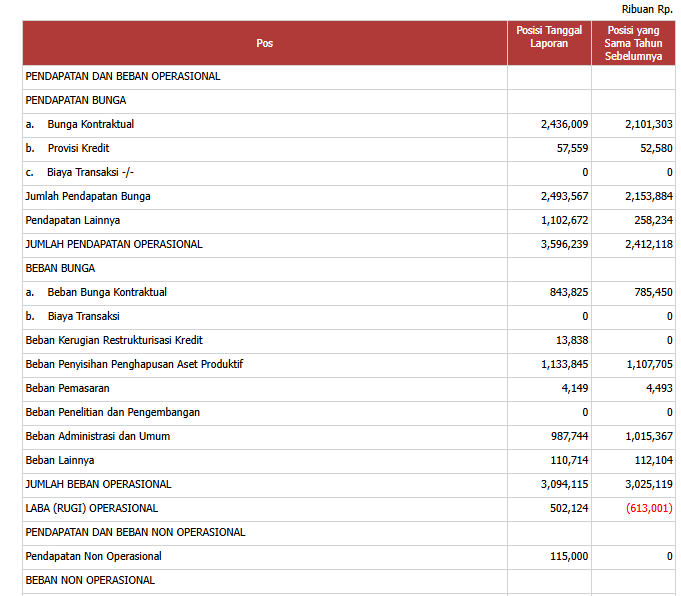Screen dimensions: 681x596
Task: Click the Beban Pemasaran value 4,149
Action: (574, 388)
